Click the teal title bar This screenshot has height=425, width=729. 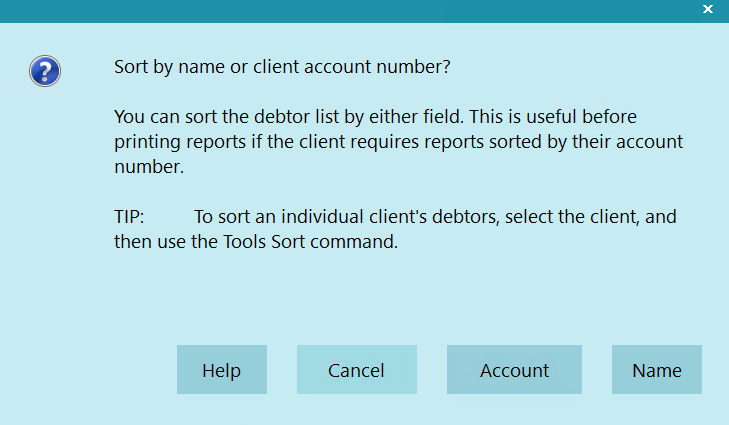[x=349, y=11]
